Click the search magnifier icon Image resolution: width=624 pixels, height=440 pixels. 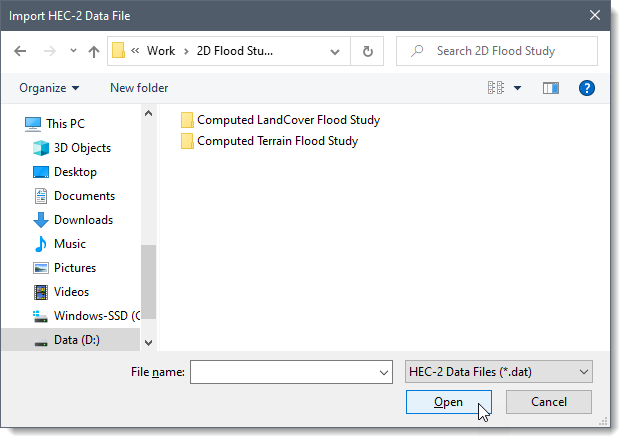(417, 51)
